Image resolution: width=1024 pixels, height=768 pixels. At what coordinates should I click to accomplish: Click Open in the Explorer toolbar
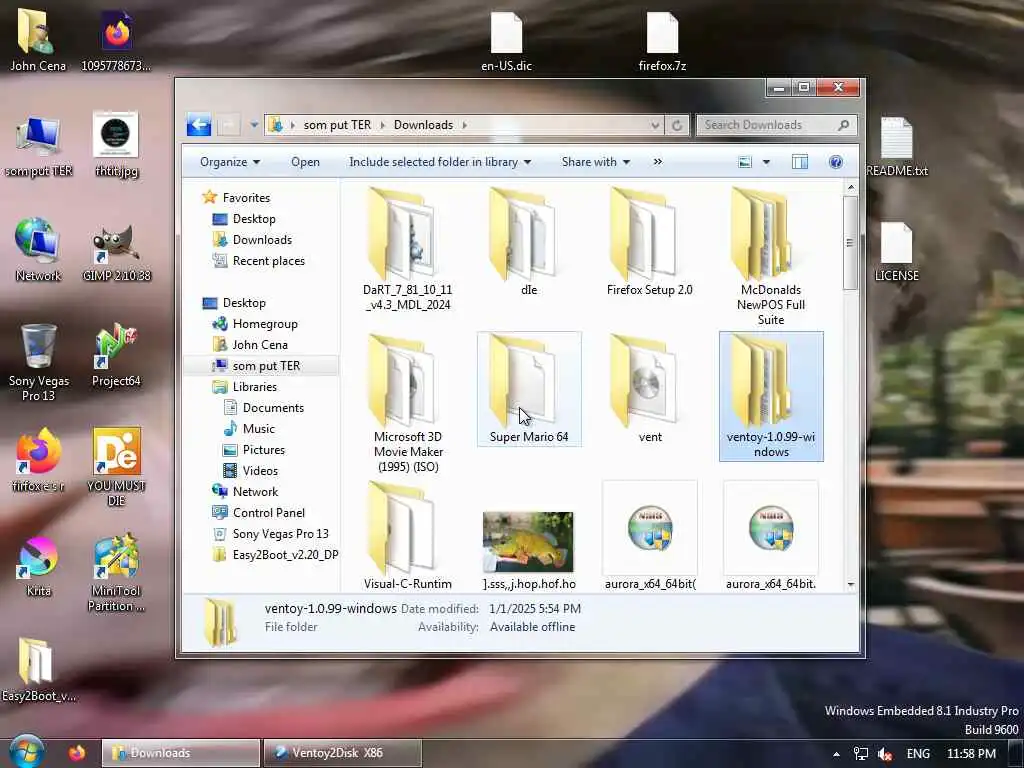pyautogui.click(x=305, y=162)
